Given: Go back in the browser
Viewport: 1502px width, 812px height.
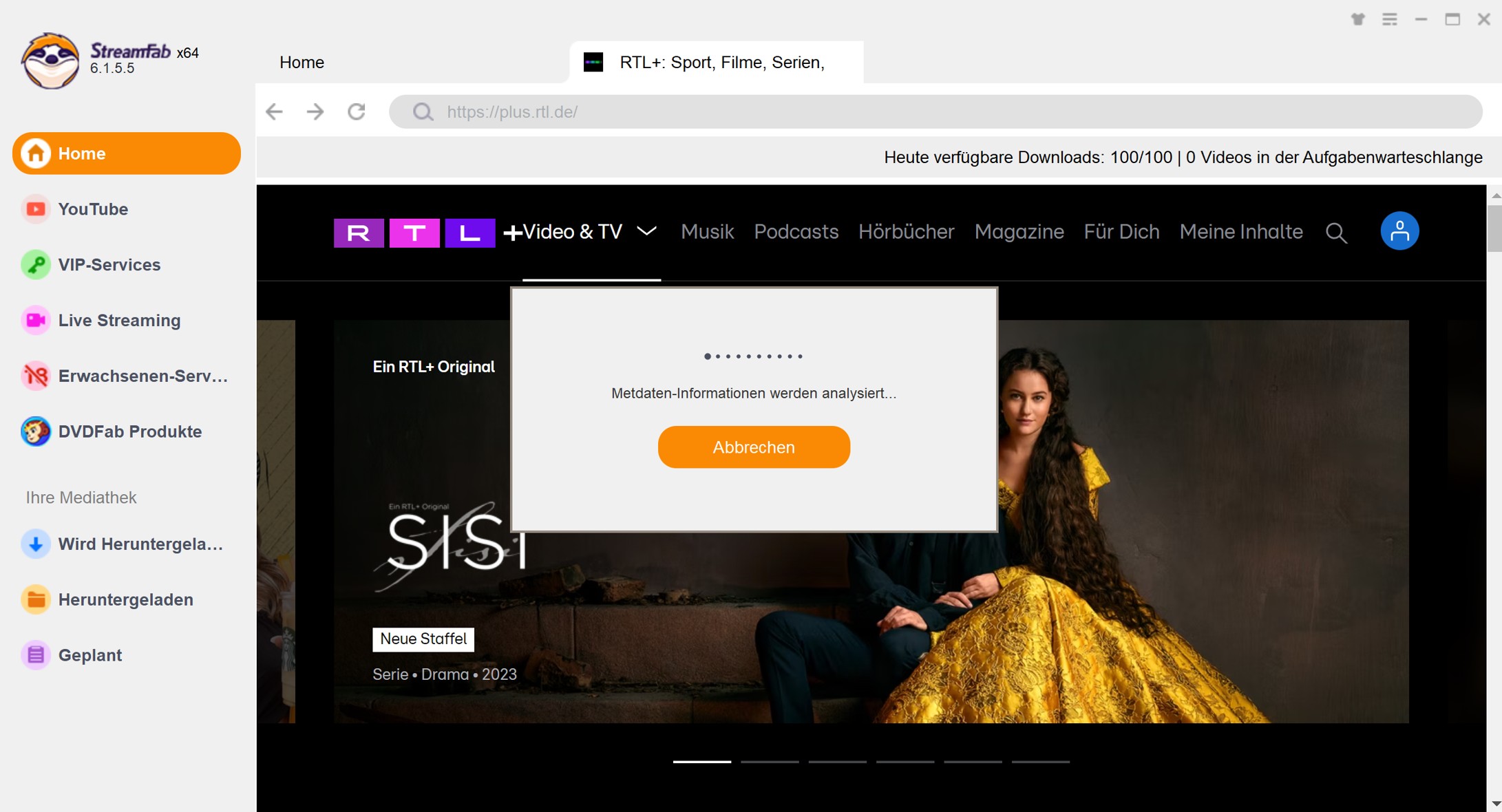Looking at the screenshot, I should [275, 111].
